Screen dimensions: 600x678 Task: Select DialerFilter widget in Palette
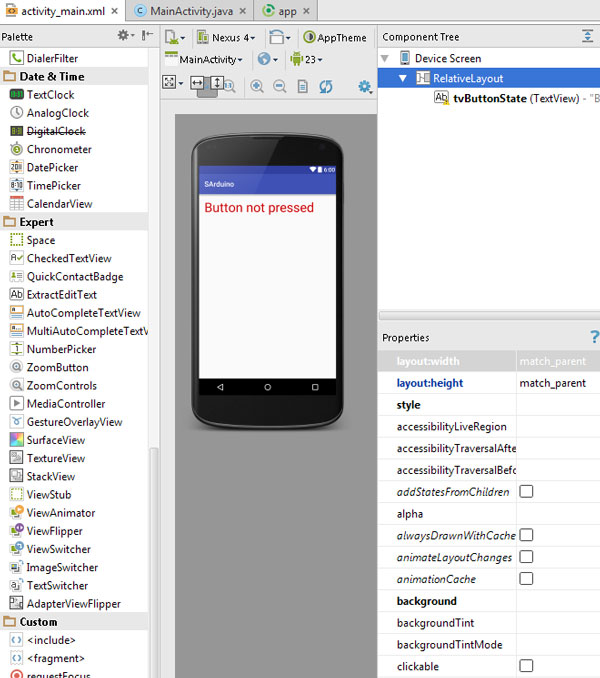pyautogui.click(x=44, y=58)
